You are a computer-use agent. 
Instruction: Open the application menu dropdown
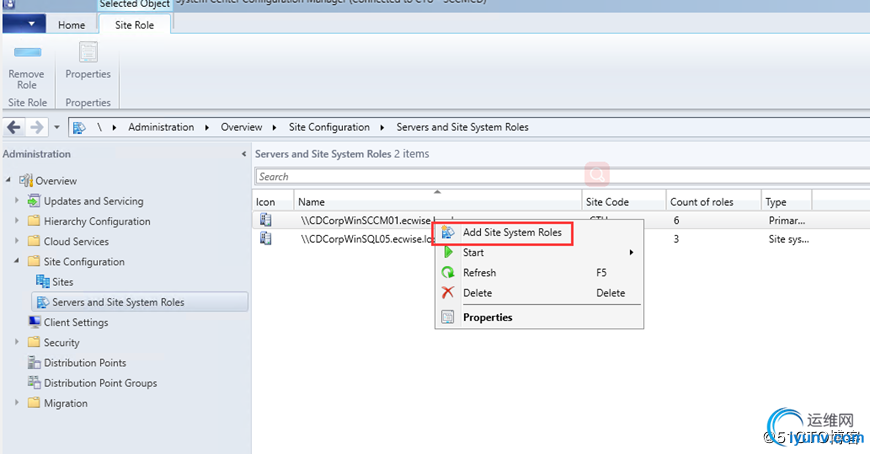pyautogui.click(x=25, y=24)
